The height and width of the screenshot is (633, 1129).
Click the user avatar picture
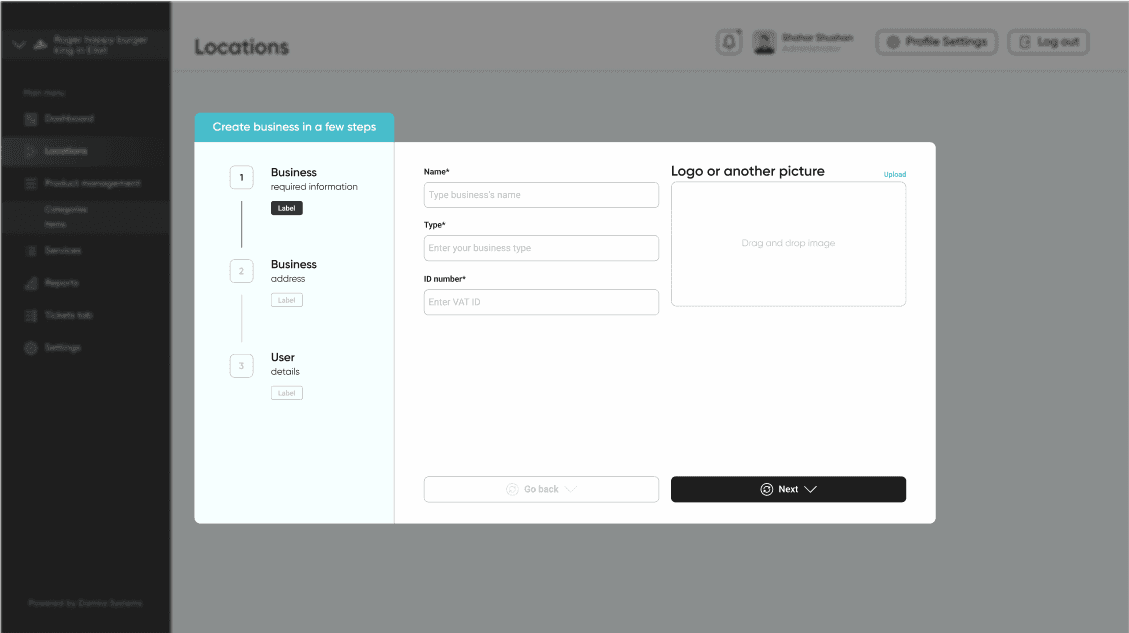(764, 42)
